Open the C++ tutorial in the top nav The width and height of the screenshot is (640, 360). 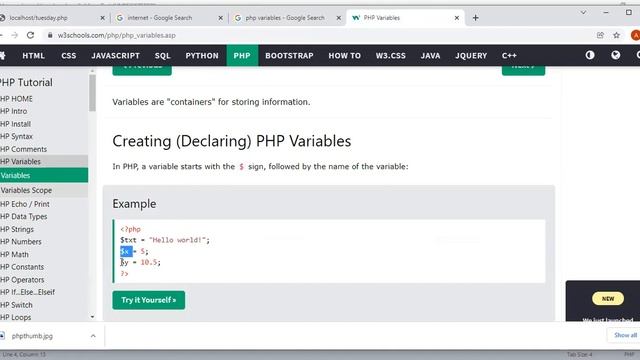[509, 56]
